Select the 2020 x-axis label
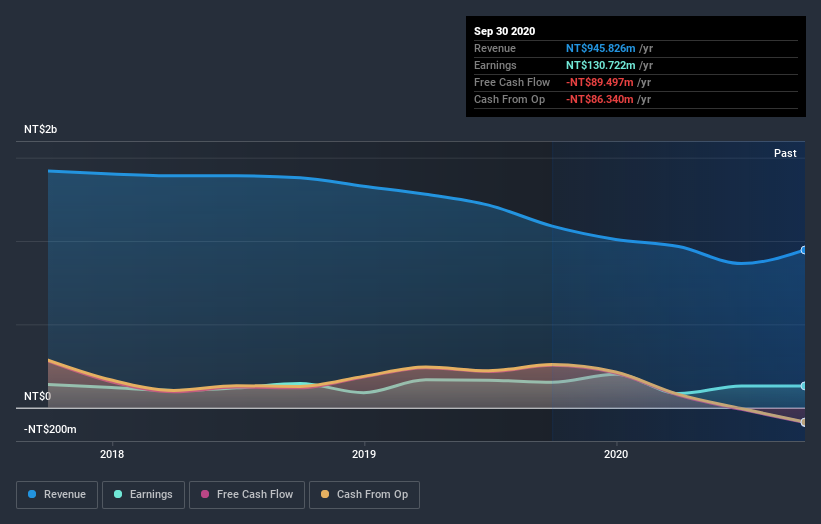The height and width of the screenshot is (524, 821). 616,454
